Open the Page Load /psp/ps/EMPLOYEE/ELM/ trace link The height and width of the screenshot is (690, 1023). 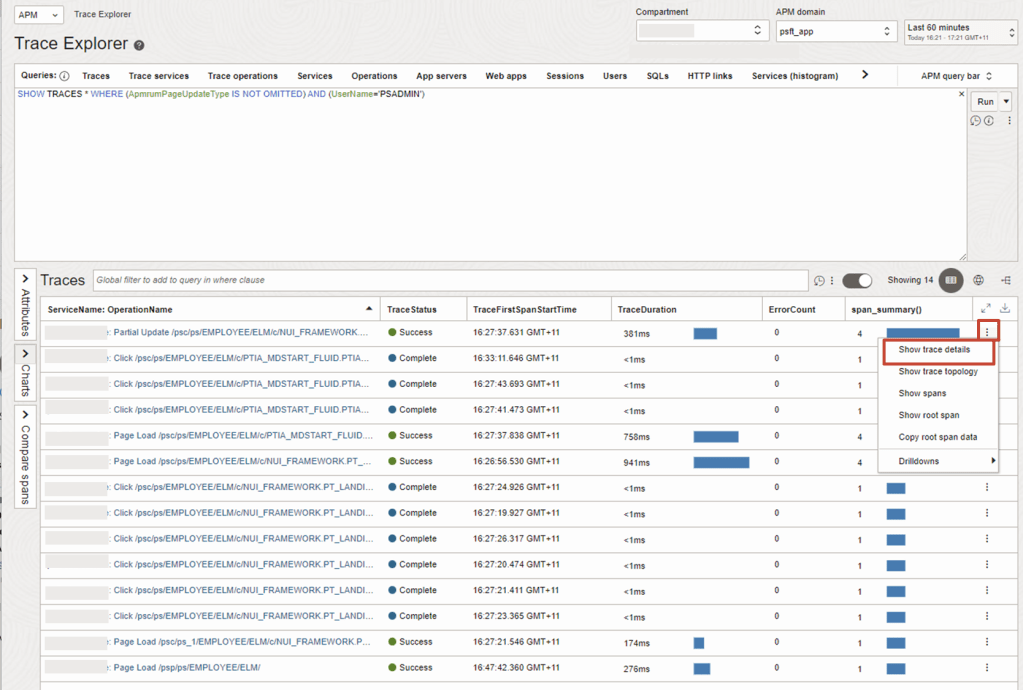click(187, 668)
